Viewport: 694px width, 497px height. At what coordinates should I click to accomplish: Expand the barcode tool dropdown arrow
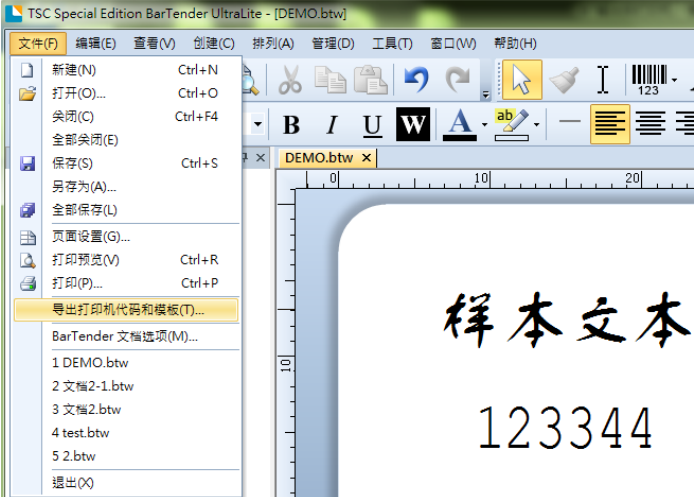(x=676, y=80)
